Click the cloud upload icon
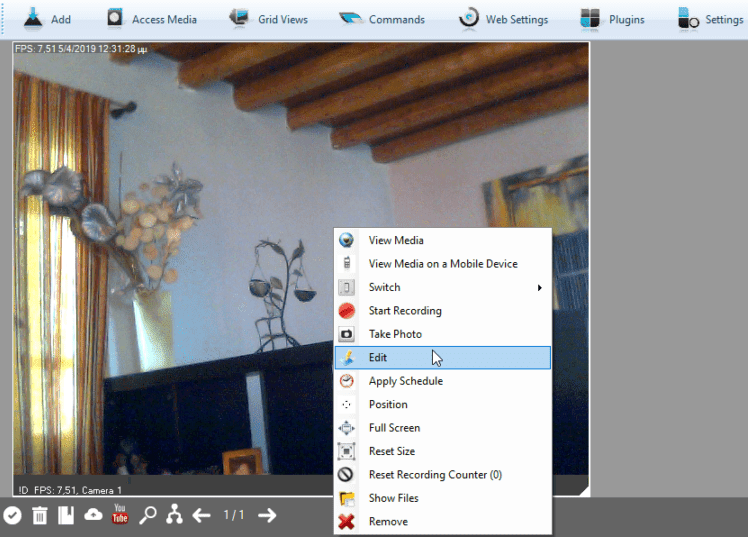Image resolution: width=748 pixels, height=537 pixels. [93, 515]
